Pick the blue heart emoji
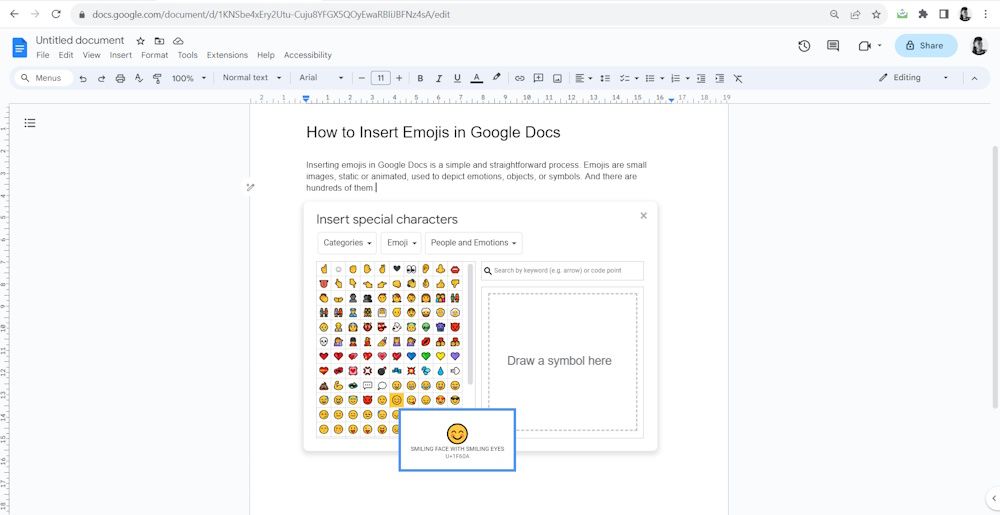Viewport: 1000px width, 515px height. [411, 356]
